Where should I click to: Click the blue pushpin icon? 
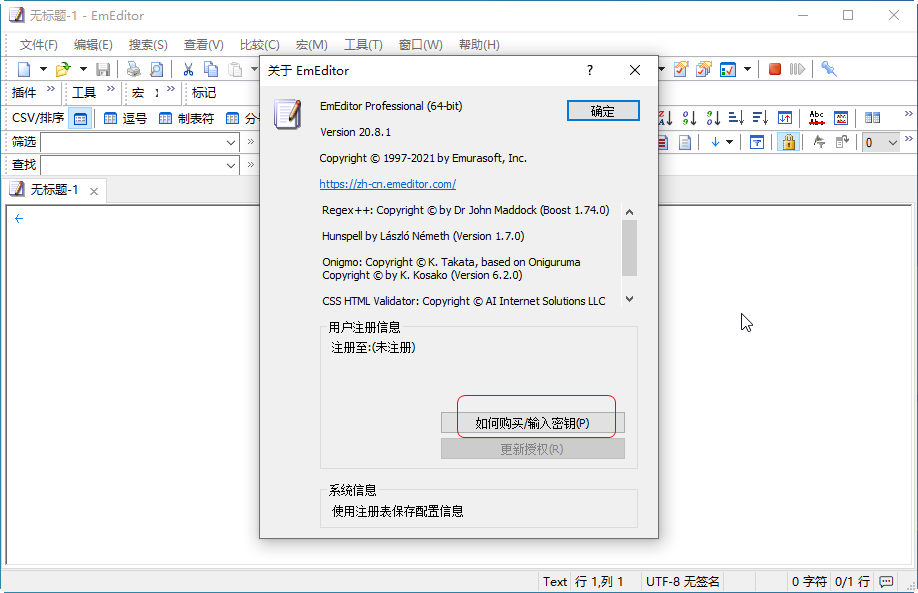pos(828,69)
